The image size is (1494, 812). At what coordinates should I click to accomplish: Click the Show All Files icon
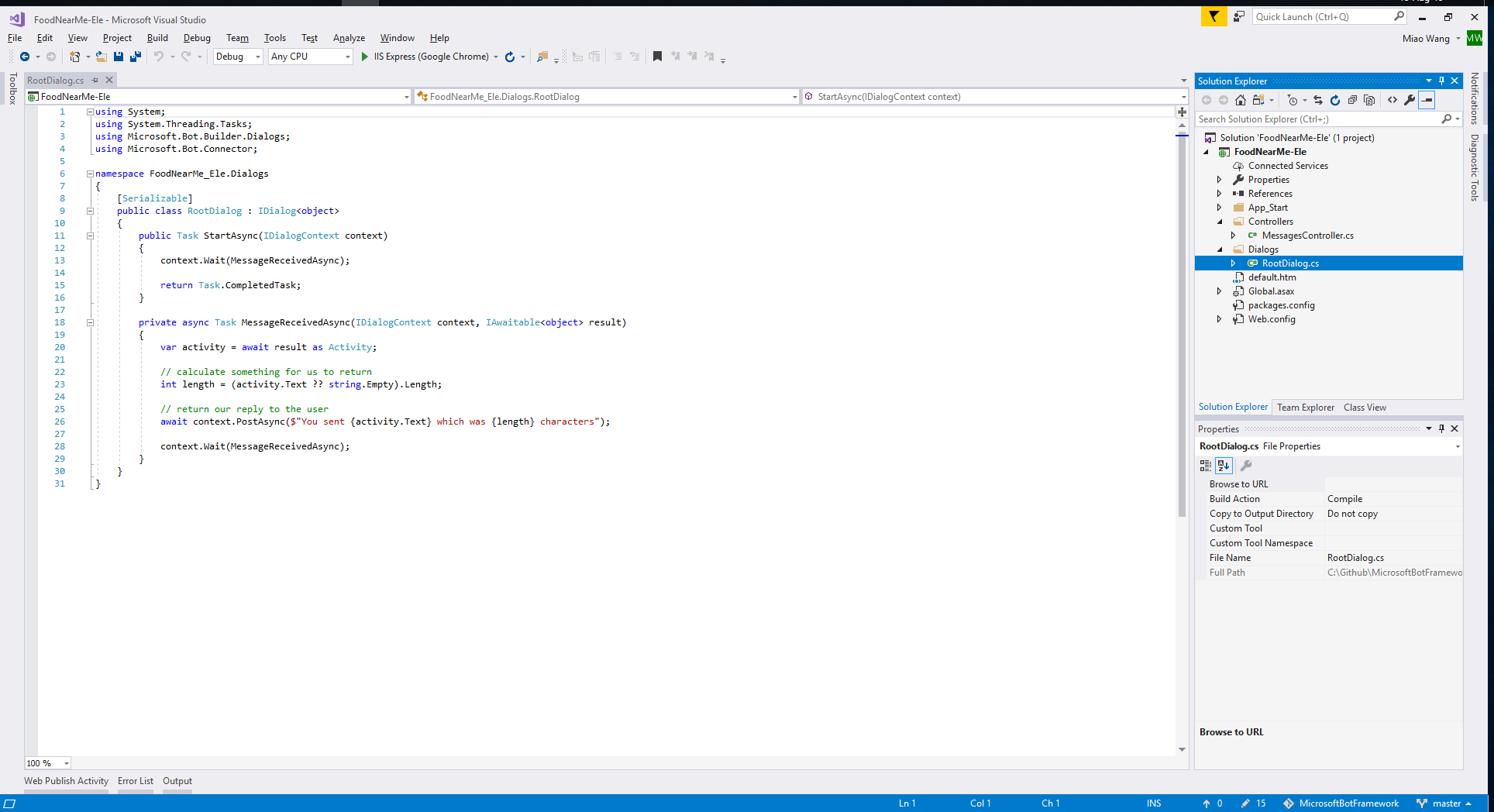pyautogui.click(x=1369, y=100)
